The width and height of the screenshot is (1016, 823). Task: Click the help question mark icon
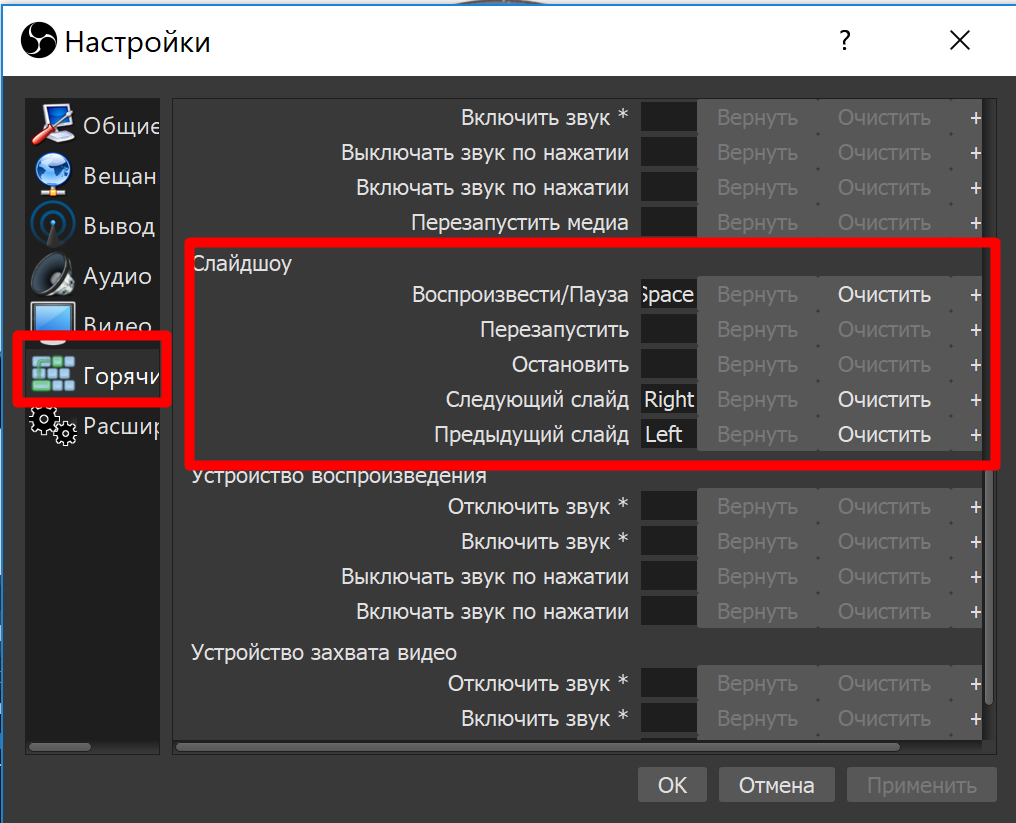[x=845, y=41]
